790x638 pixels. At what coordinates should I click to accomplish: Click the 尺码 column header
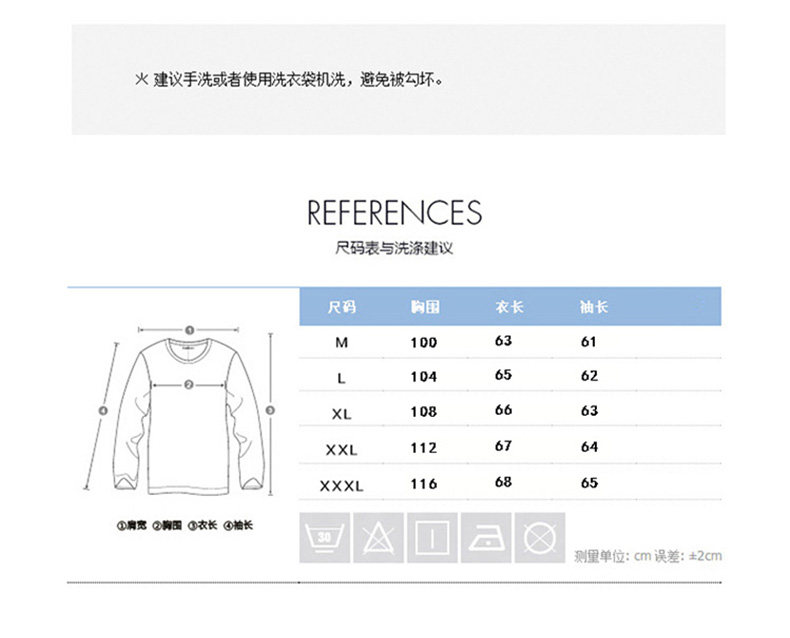click(342, 306)
